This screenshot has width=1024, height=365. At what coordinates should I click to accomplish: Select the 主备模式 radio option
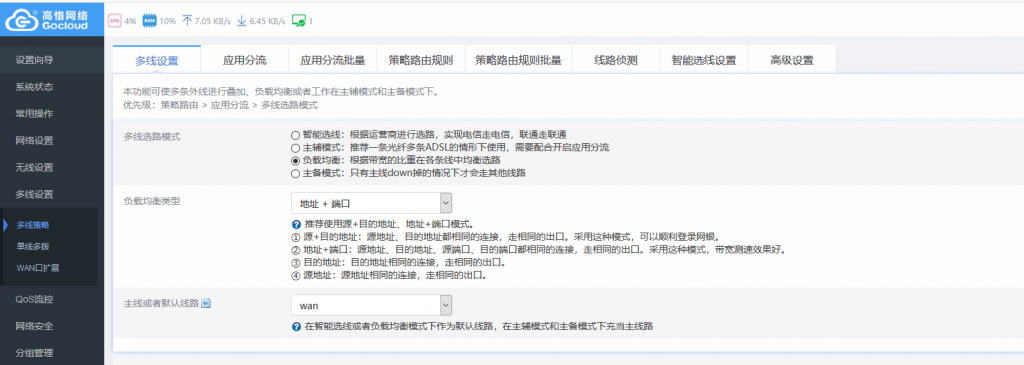(x=295, y=174)
